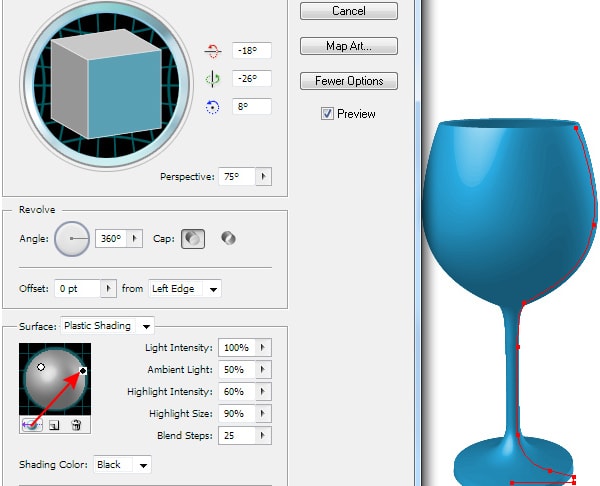600x486 pixels.
Task: Open the Highlight Intensity arrow
Action: click(263, 391)
